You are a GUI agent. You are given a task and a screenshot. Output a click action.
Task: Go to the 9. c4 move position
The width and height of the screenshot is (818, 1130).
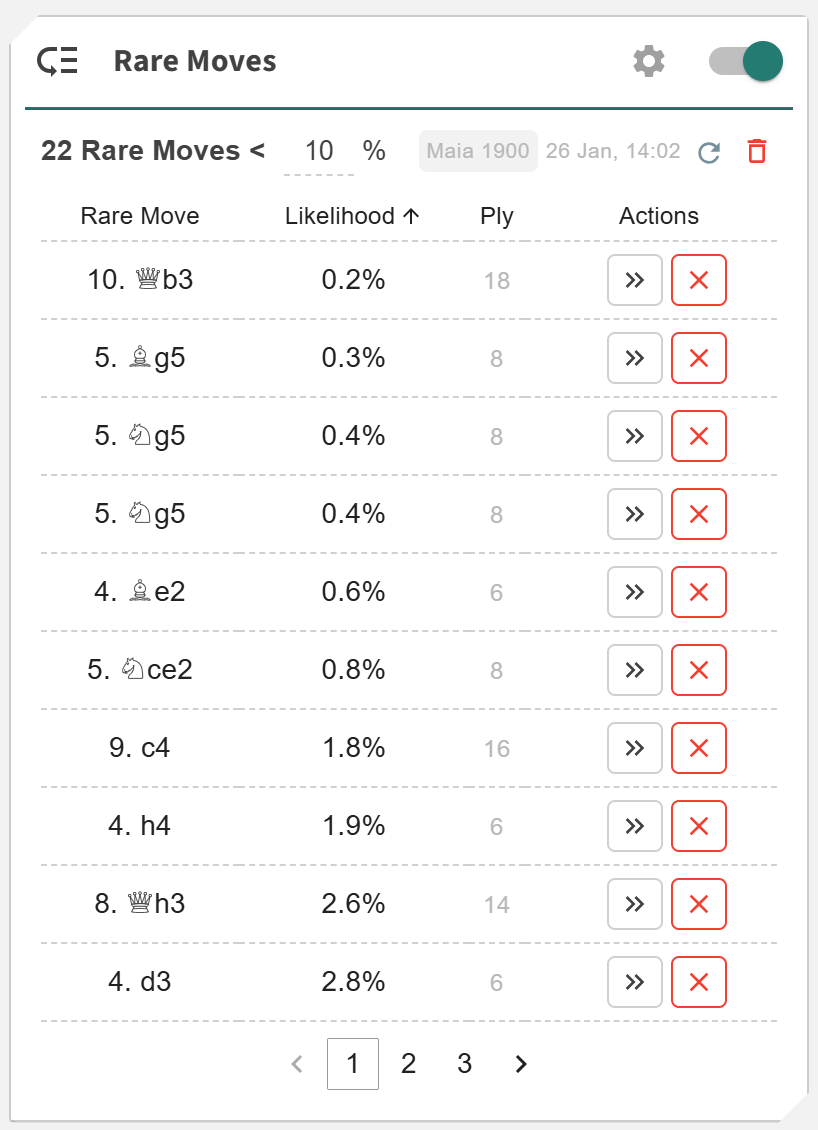point(634,748)
